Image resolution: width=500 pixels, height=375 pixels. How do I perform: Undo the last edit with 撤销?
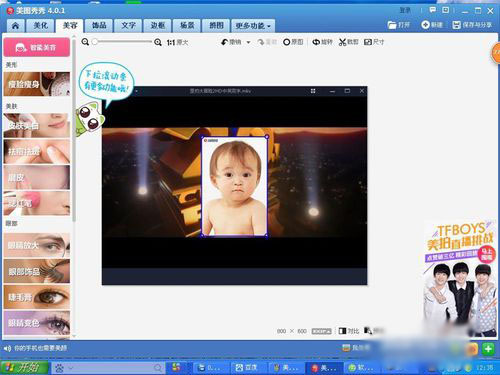click(231, 42)
